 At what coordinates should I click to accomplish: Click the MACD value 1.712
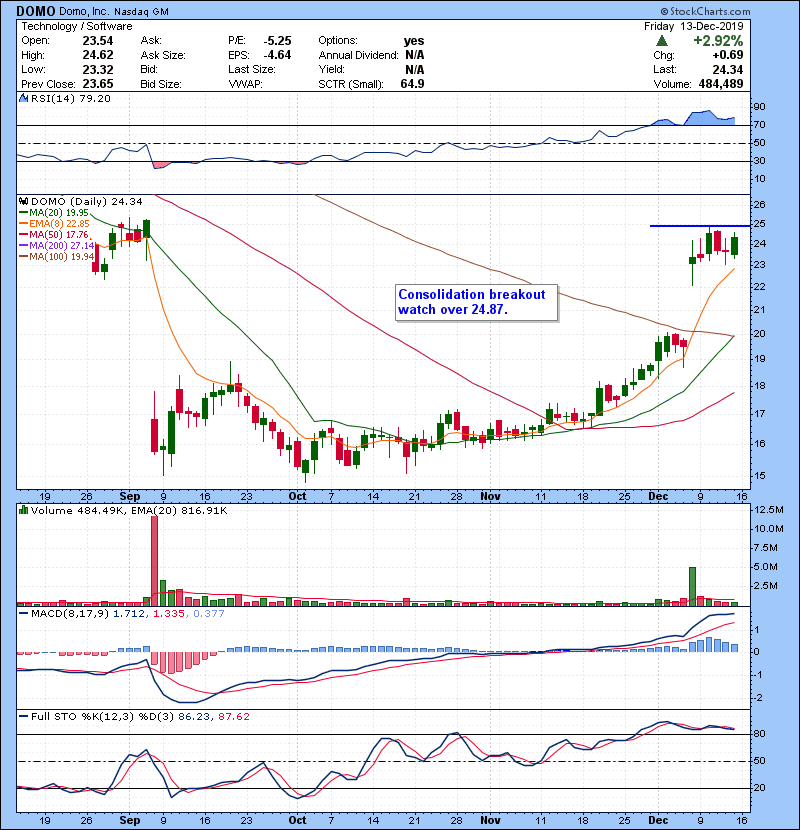[x=129, y=614]
